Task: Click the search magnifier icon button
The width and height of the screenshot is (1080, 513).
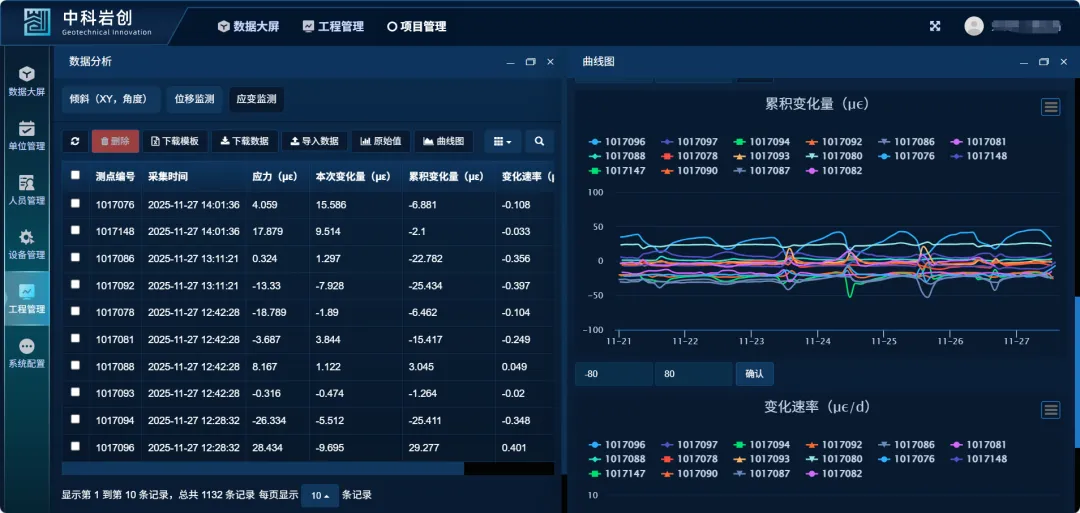Action: pos(539,142)
